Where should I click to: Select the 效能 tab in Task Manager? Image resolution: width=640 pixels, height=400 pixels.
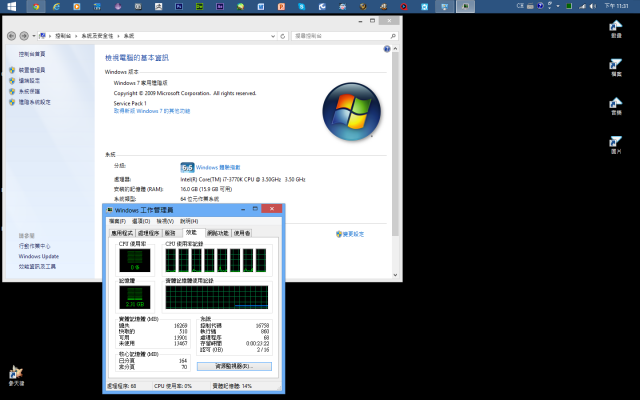coord(192,232)
